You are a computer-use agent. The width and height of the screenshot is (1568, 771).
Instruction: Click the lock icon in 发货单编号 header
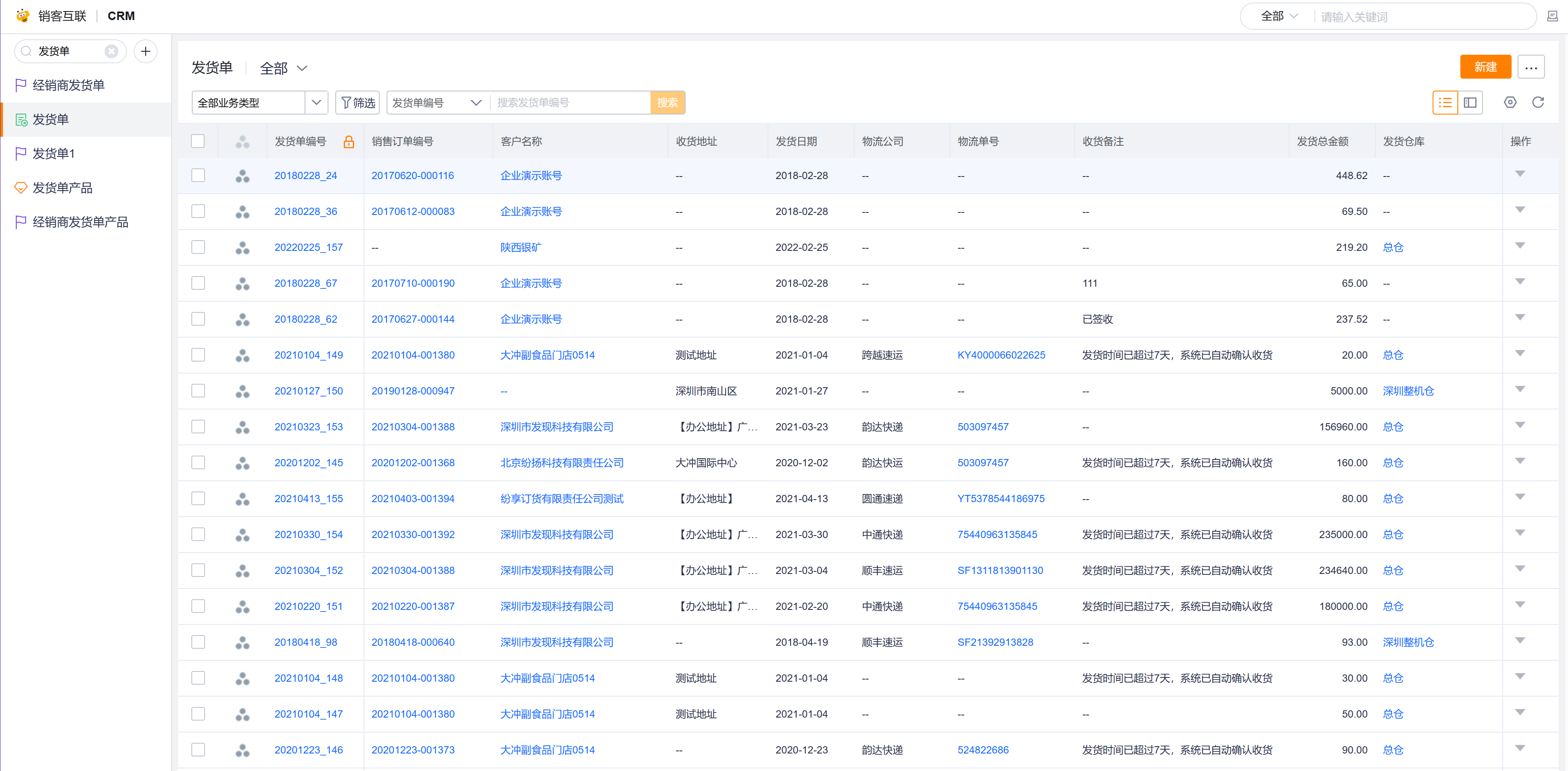tap(349, 142)
